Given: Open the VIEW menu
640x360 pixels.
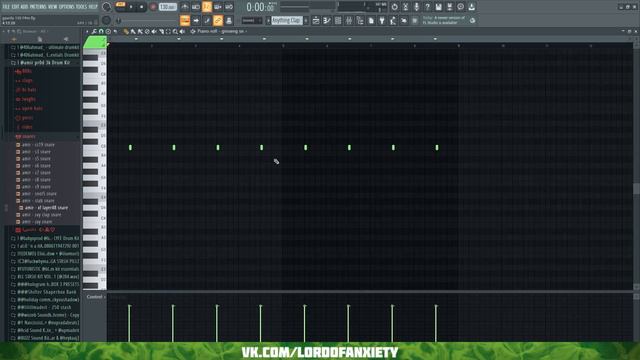Looking at the screenshot, I should tap(53, 7).
